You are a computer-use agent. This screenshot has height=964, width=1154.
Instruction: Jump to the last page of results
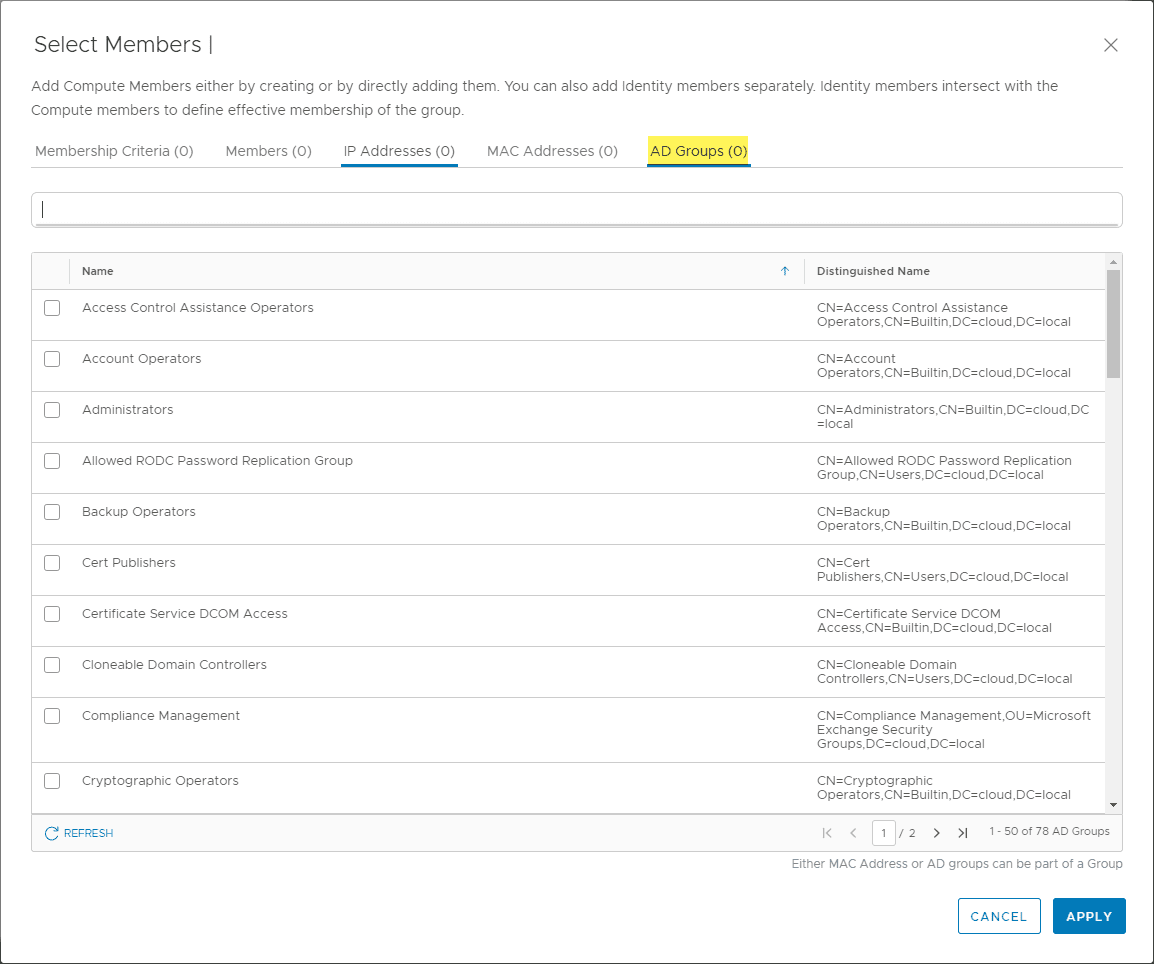pyautogui.click(x=963, y=832)
